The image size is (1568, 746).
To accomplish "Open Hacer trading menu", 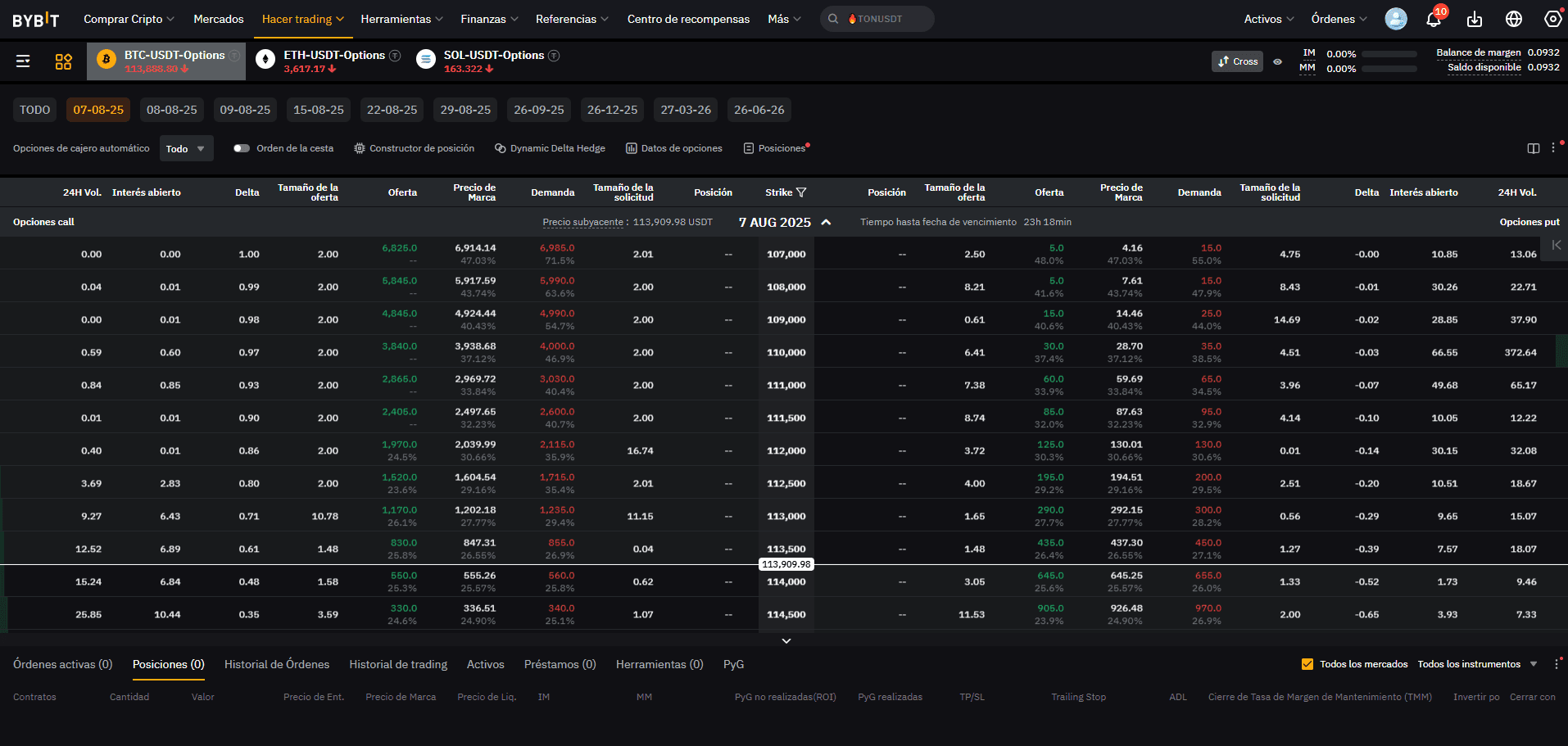I will coord(302,19).
